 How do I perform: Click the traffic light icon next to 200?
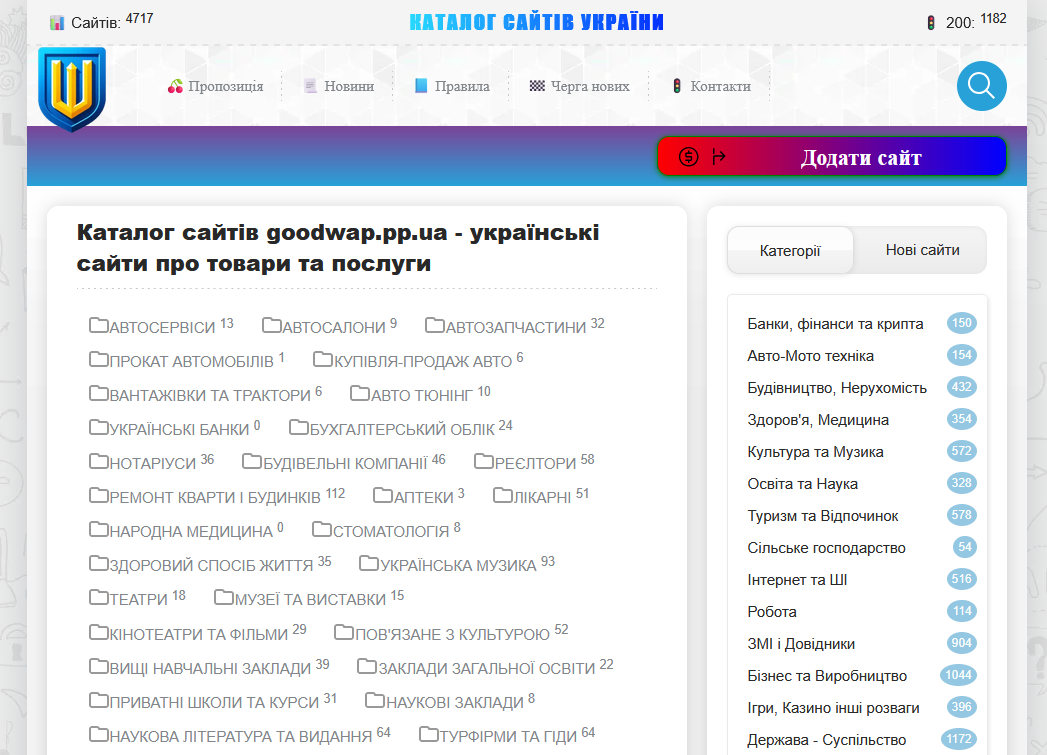931,23
